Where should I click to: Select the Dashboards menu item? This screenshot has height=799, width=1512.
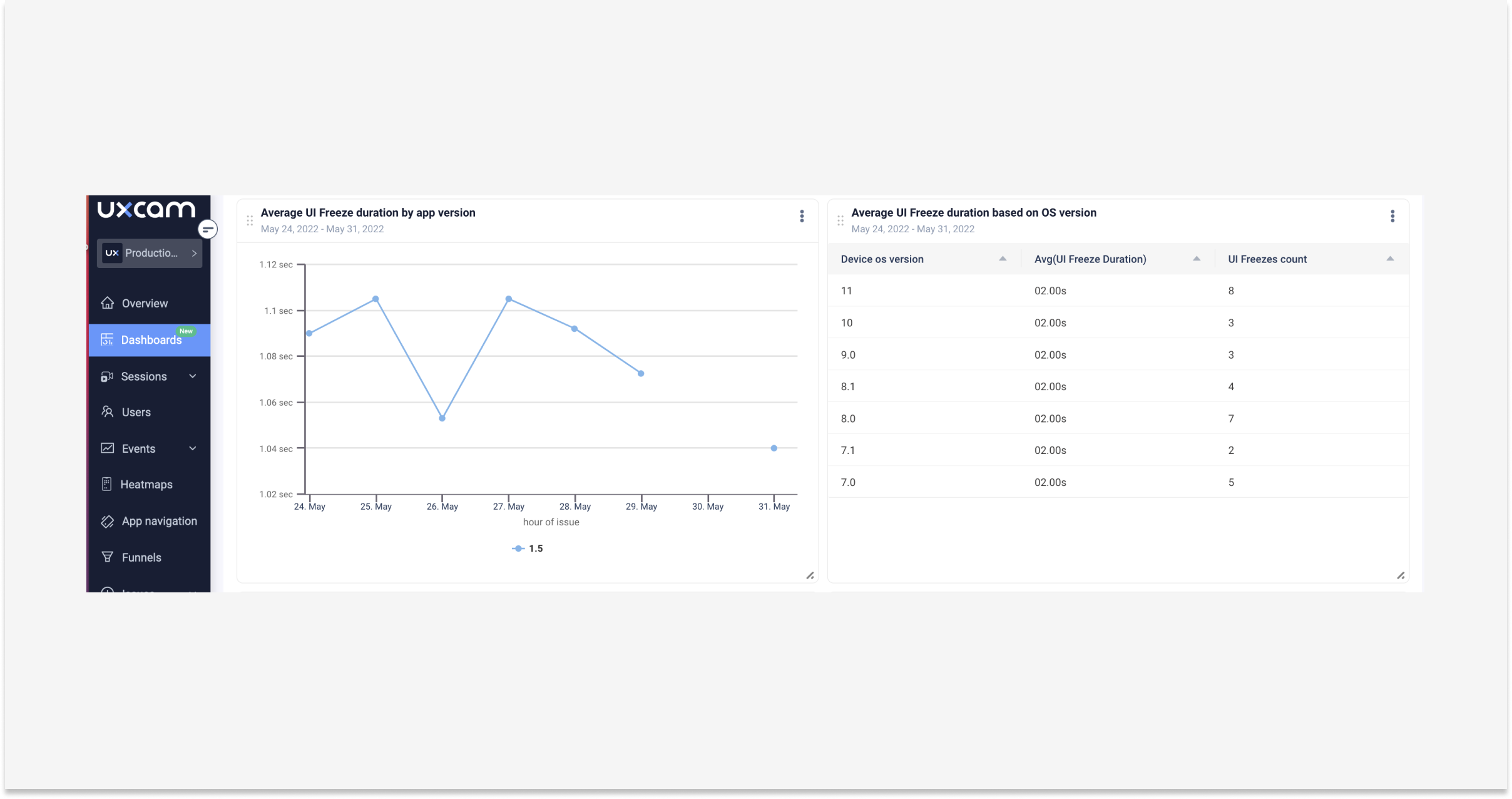click(x=150, y=340)
